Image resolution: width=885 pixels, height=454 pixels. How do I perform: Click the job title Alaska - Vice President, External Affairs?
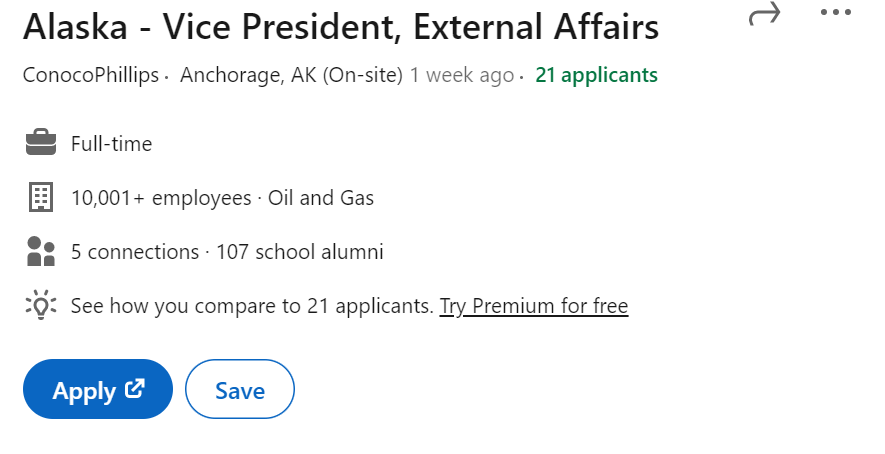[341, 27]
